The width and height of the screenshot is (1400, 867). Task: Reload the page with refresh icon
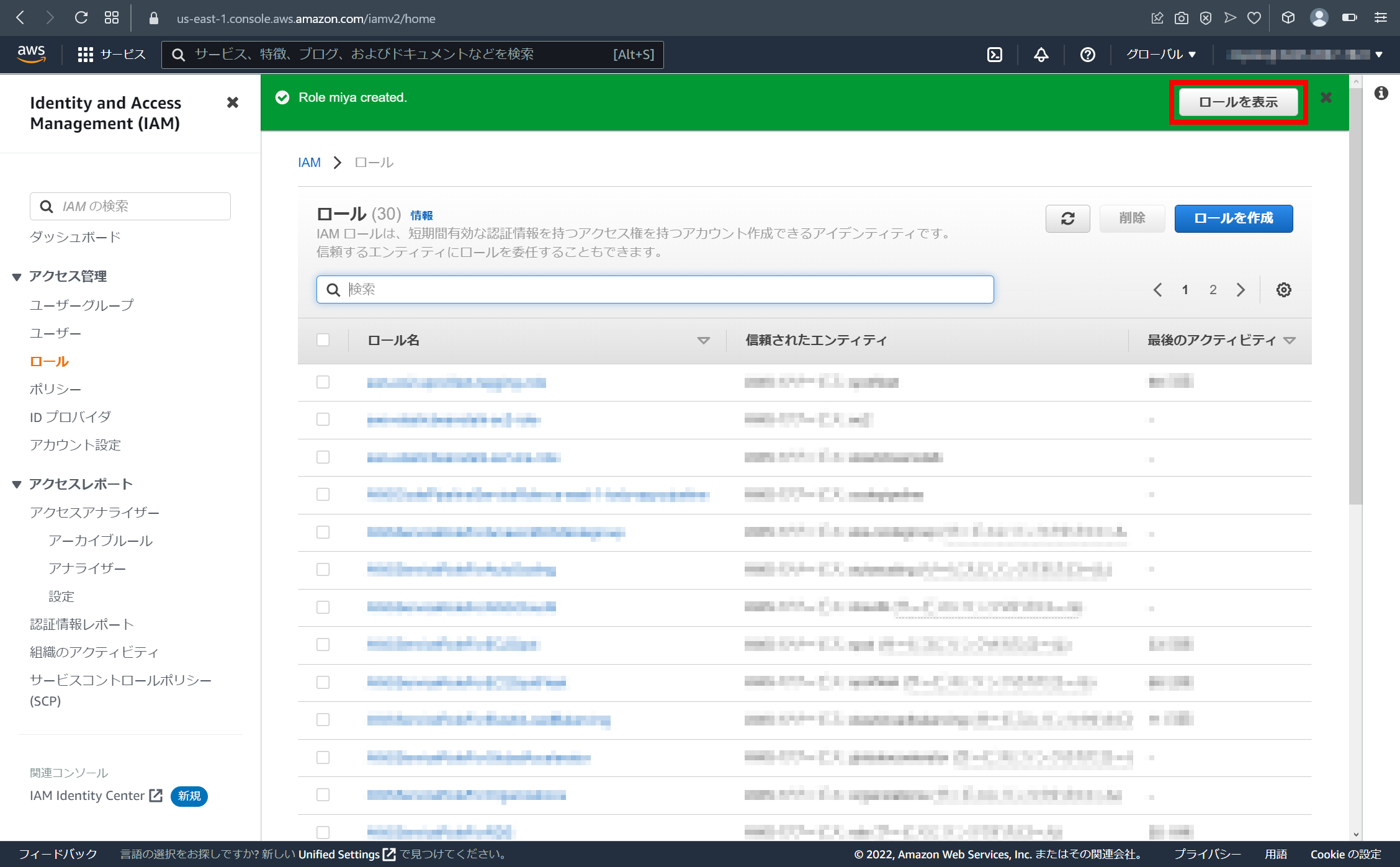tap(81, 18)
